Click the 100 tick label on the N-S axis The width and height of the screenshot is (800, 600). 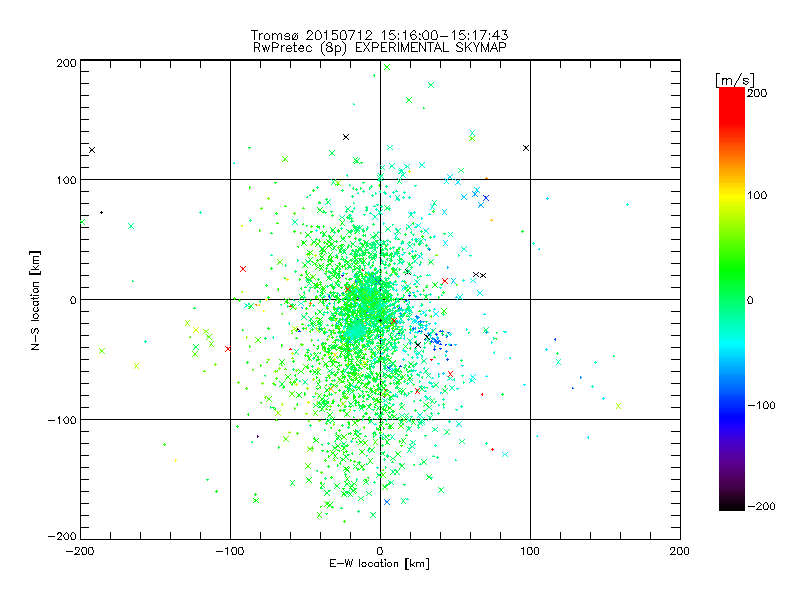[66, 180]
